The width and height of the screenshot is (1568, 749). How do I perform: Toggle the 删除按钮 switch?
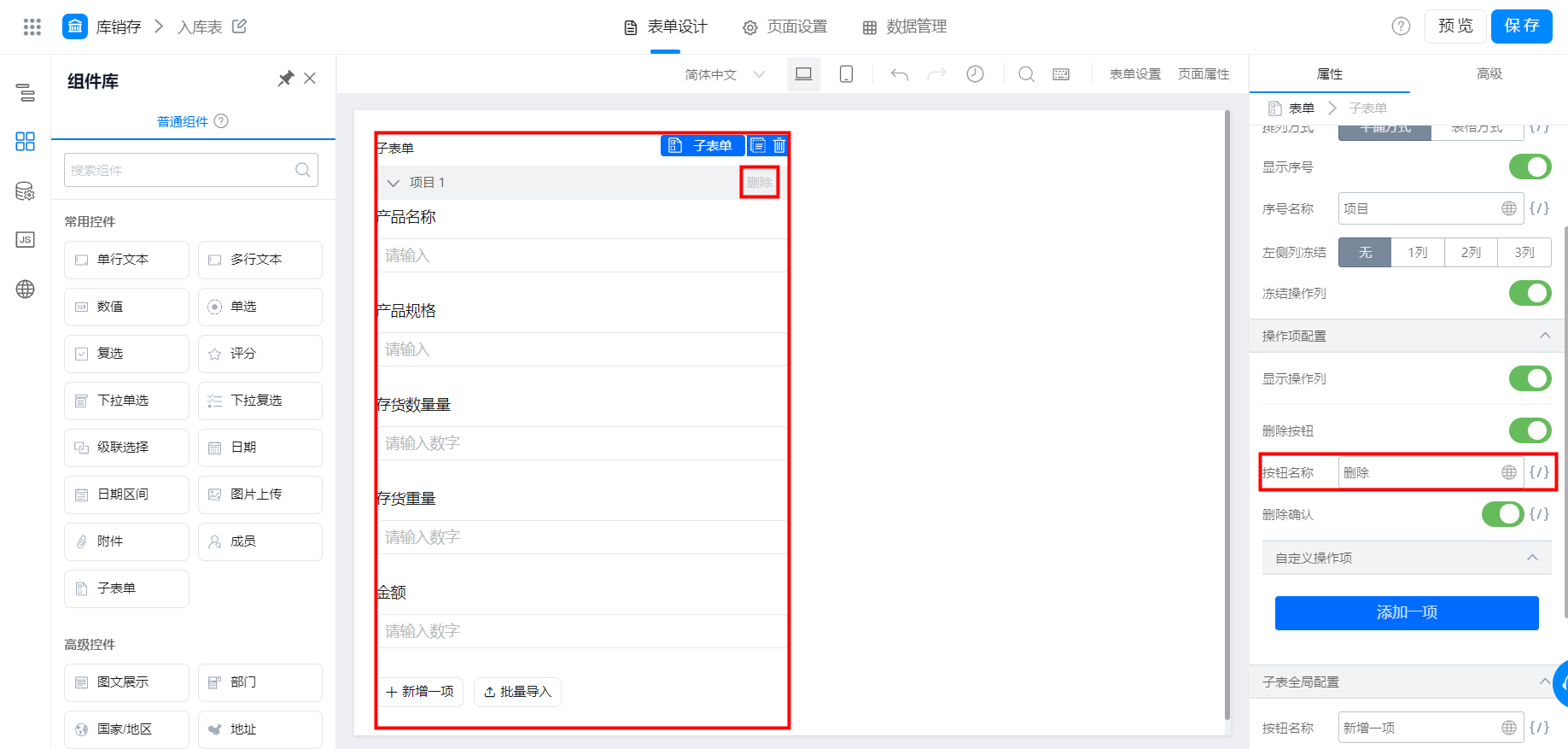[x=1530, y=430]
